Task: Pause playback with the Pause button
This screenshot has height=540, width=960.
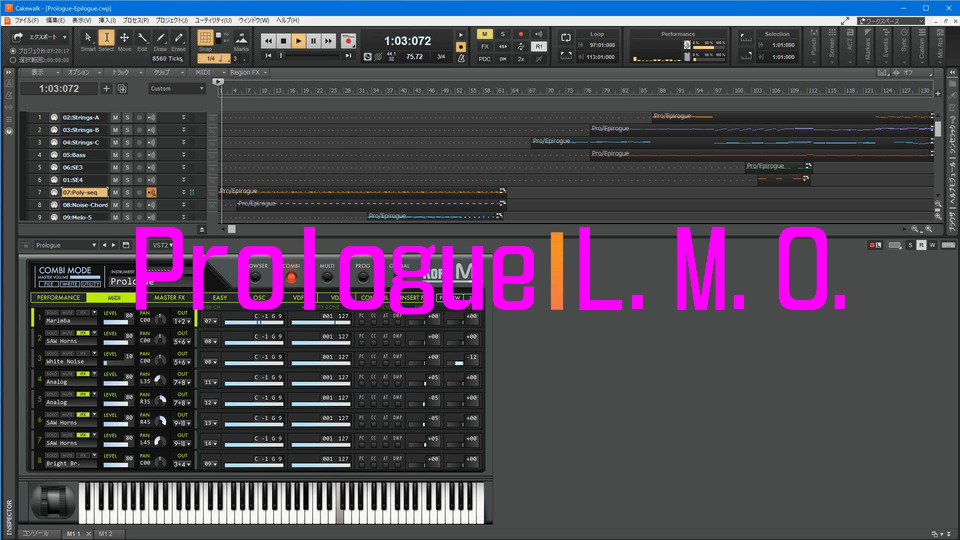Action: [313, 41]
